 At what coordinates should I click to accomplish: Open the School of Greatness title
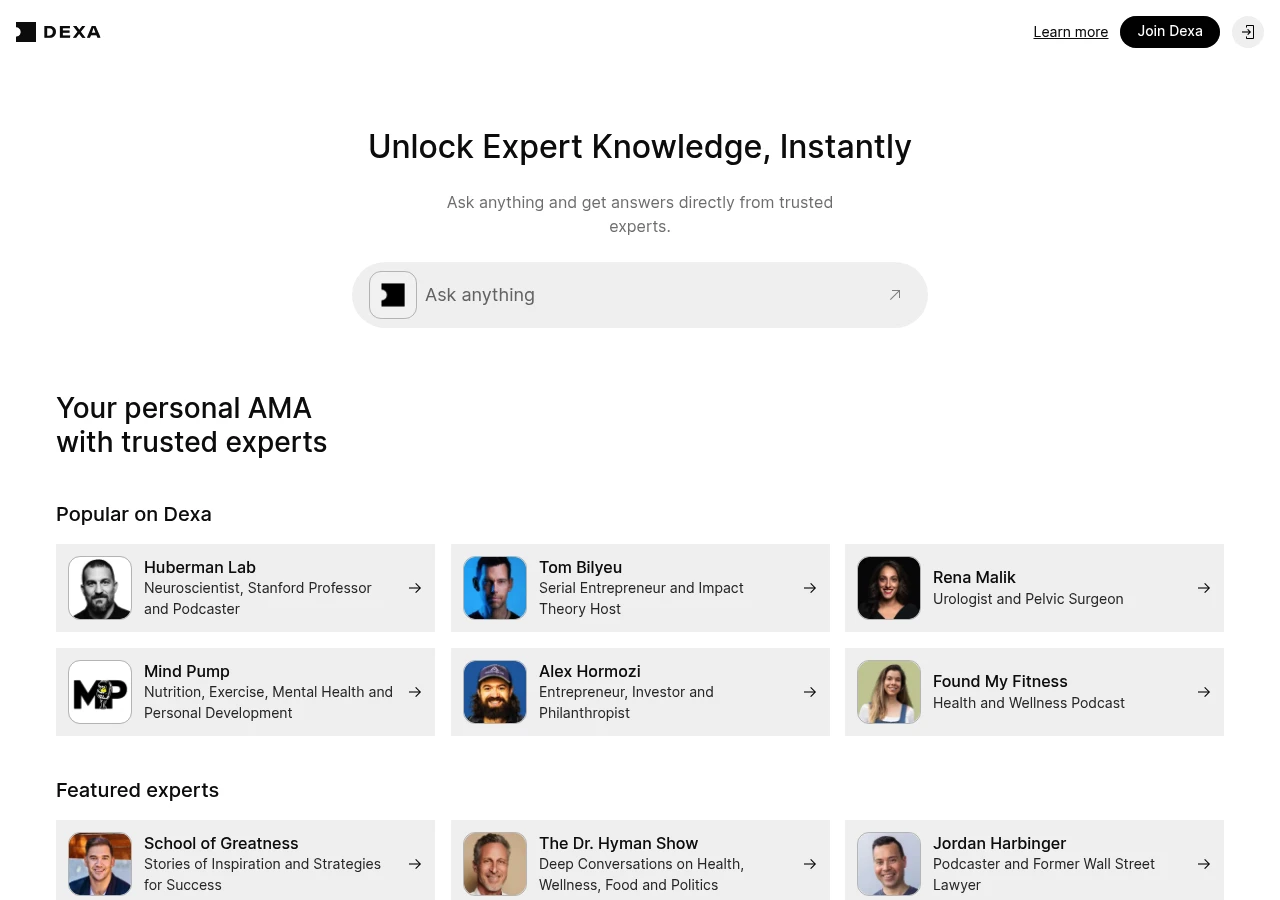(x=221, y=843)
